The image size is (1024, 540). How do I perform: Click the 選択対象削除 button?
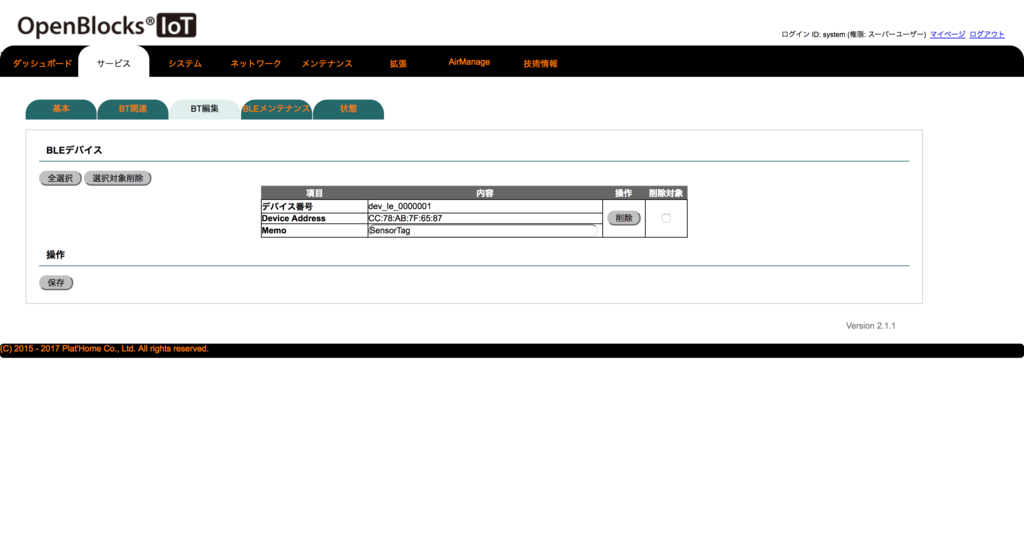coord(118,178)
